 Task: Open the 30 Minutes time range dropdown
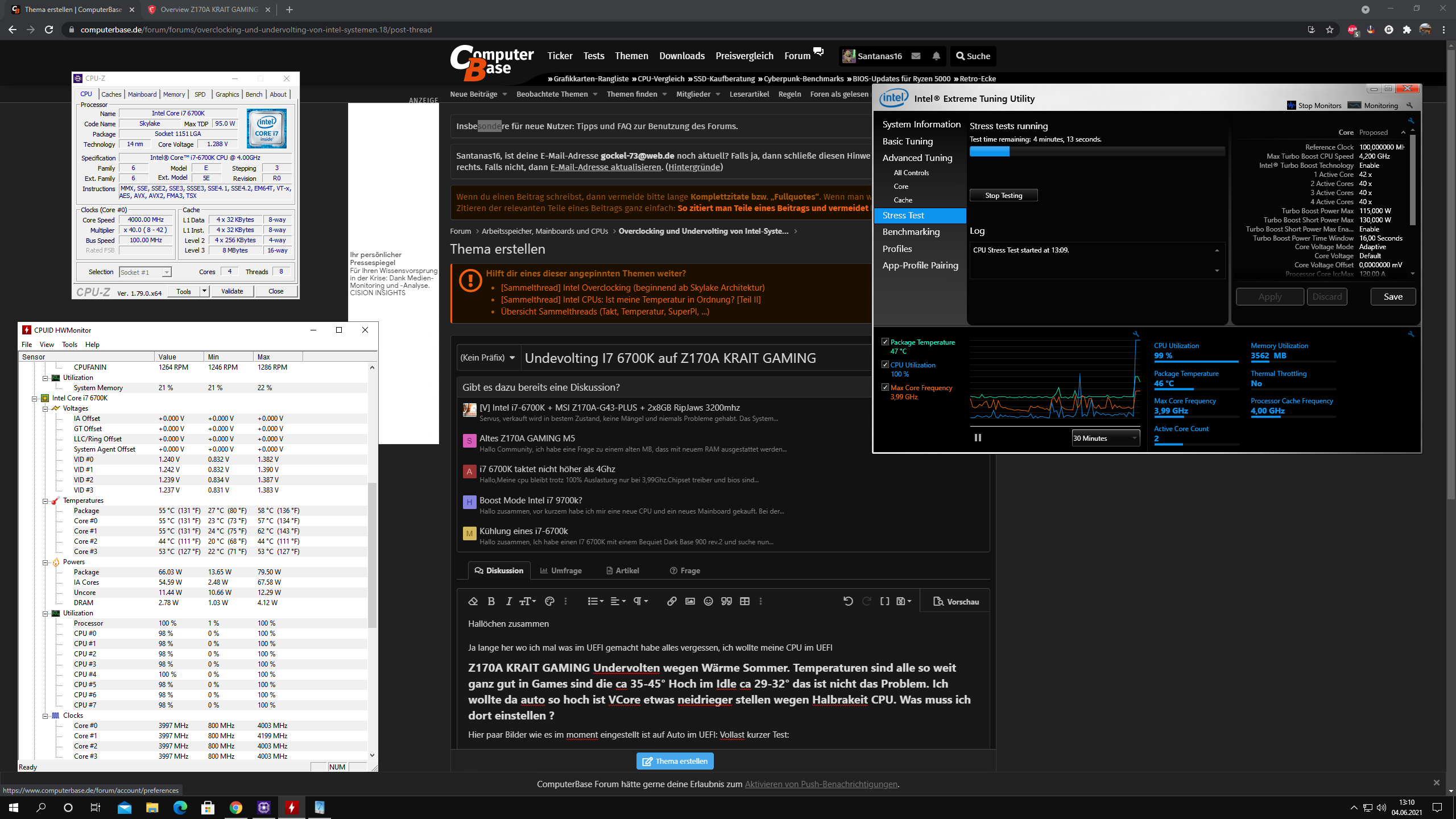1105,438
